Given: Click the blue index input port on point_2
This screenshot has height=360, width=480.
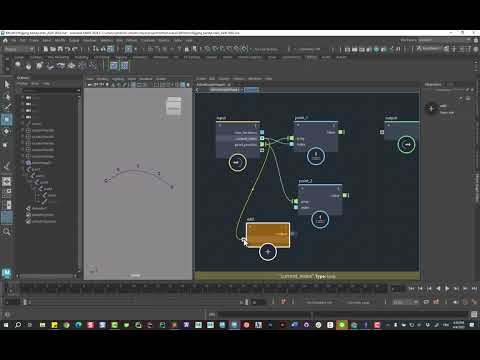Looking at the screenshot, I should 296,207.
